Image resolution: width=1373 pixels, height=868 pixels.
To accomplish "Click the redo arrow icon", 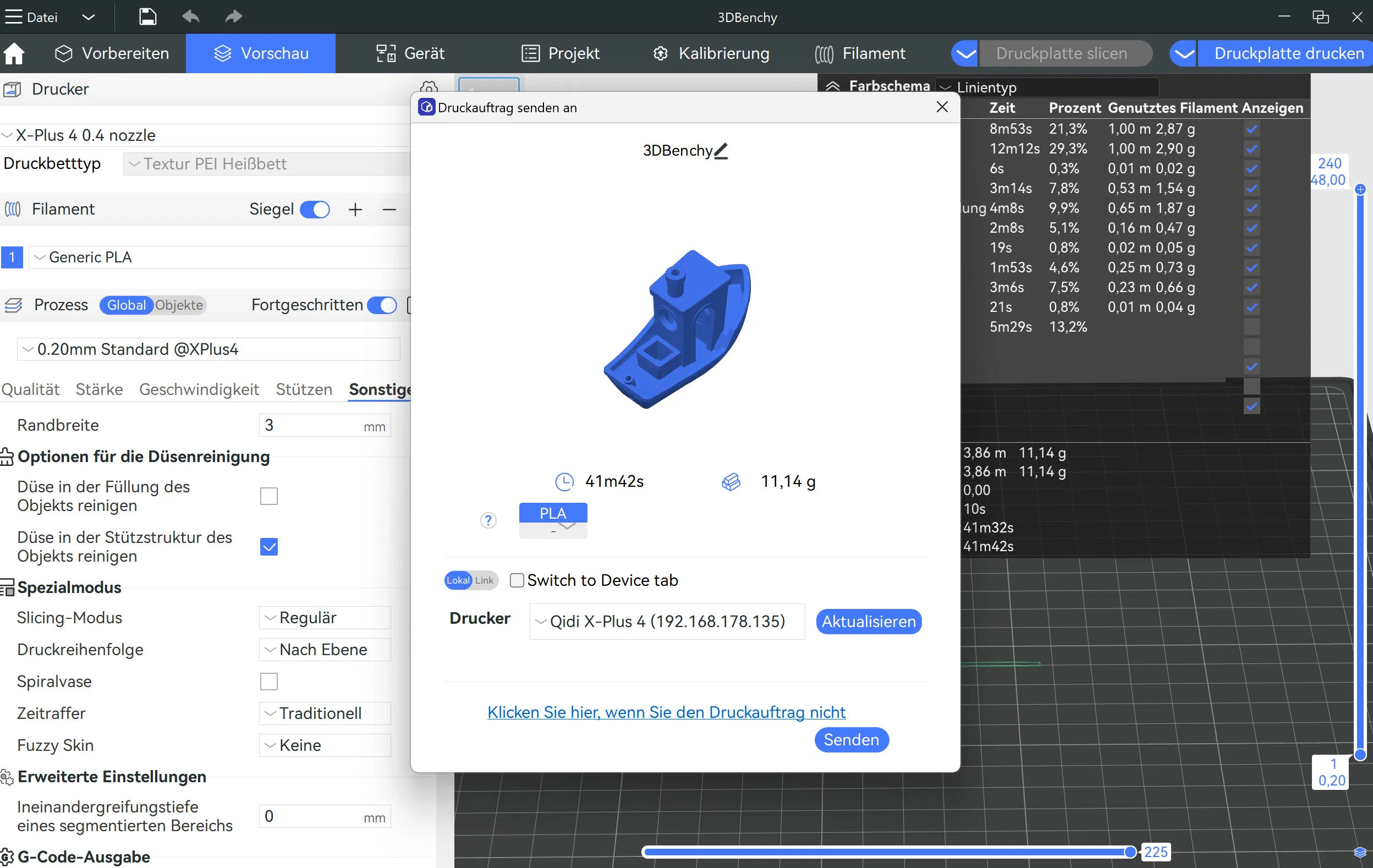I will tap(233, 17).
